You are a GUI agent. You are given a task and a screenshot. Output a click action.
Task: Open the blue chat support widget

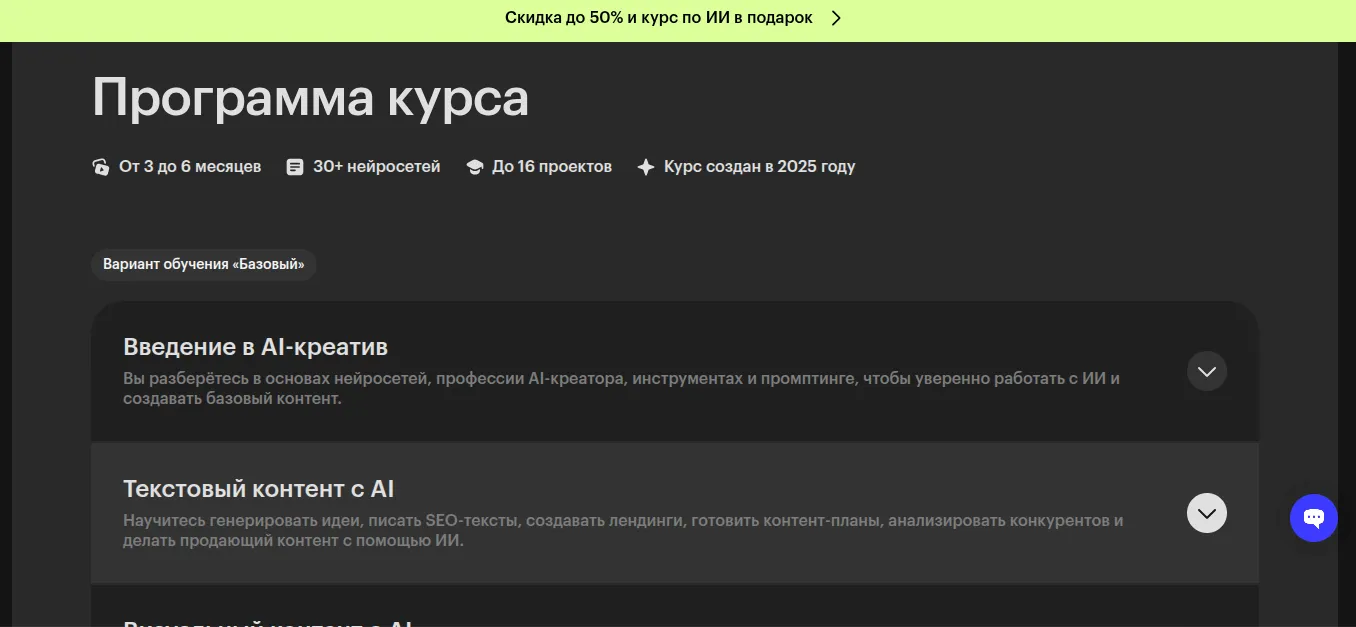tap(1314, 518)
